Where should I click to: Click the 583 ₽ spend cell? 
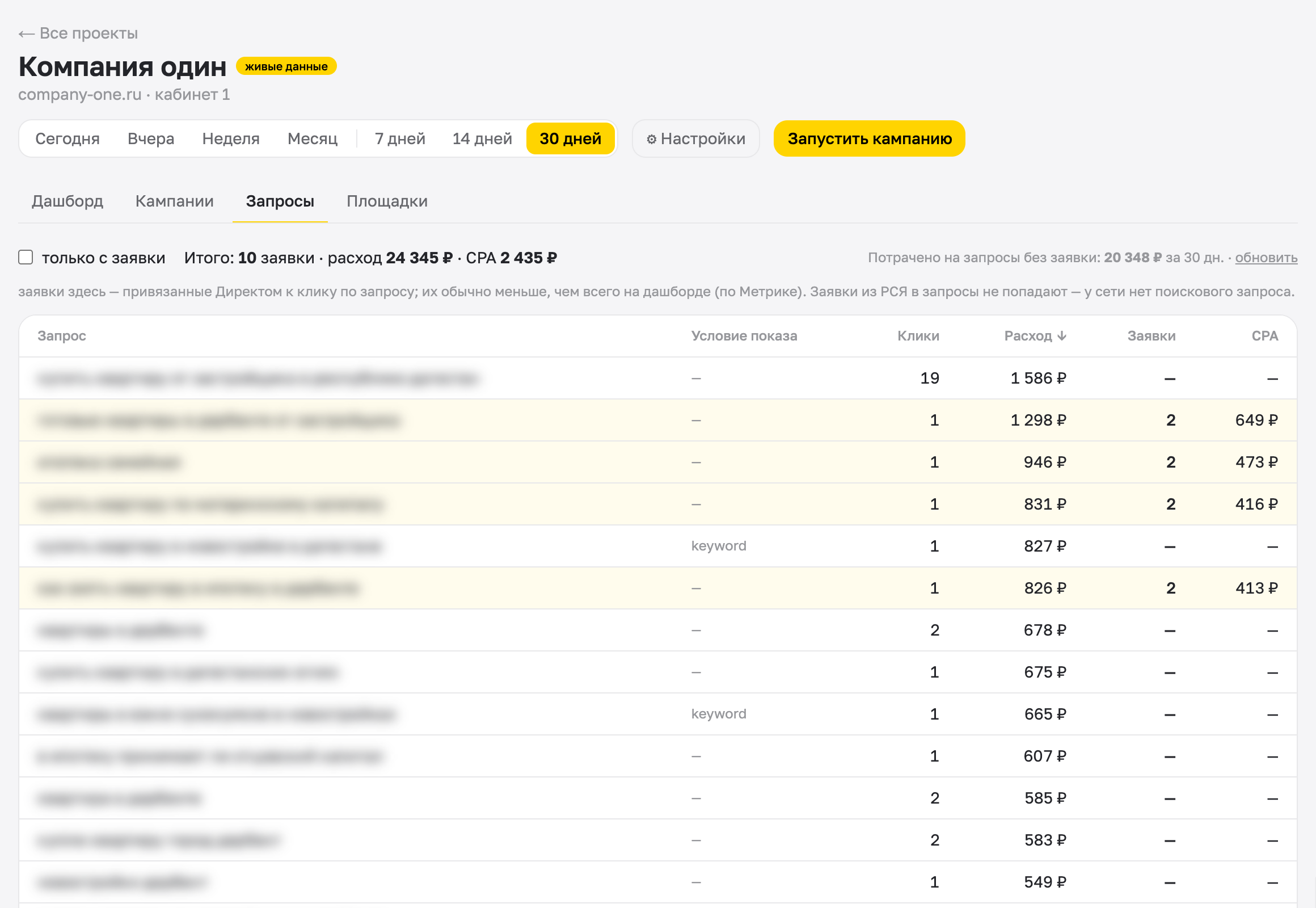point(1045,840)
